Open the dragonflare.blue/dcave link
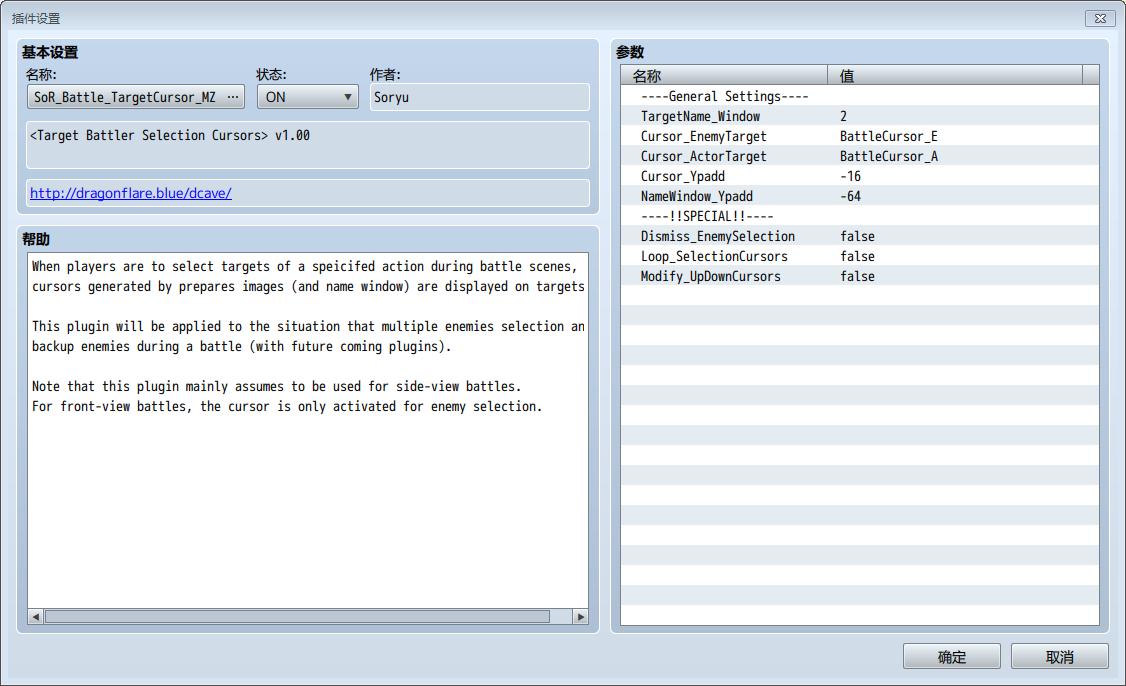The width and height of the screenshot is (1126, 686). (131, 193)
